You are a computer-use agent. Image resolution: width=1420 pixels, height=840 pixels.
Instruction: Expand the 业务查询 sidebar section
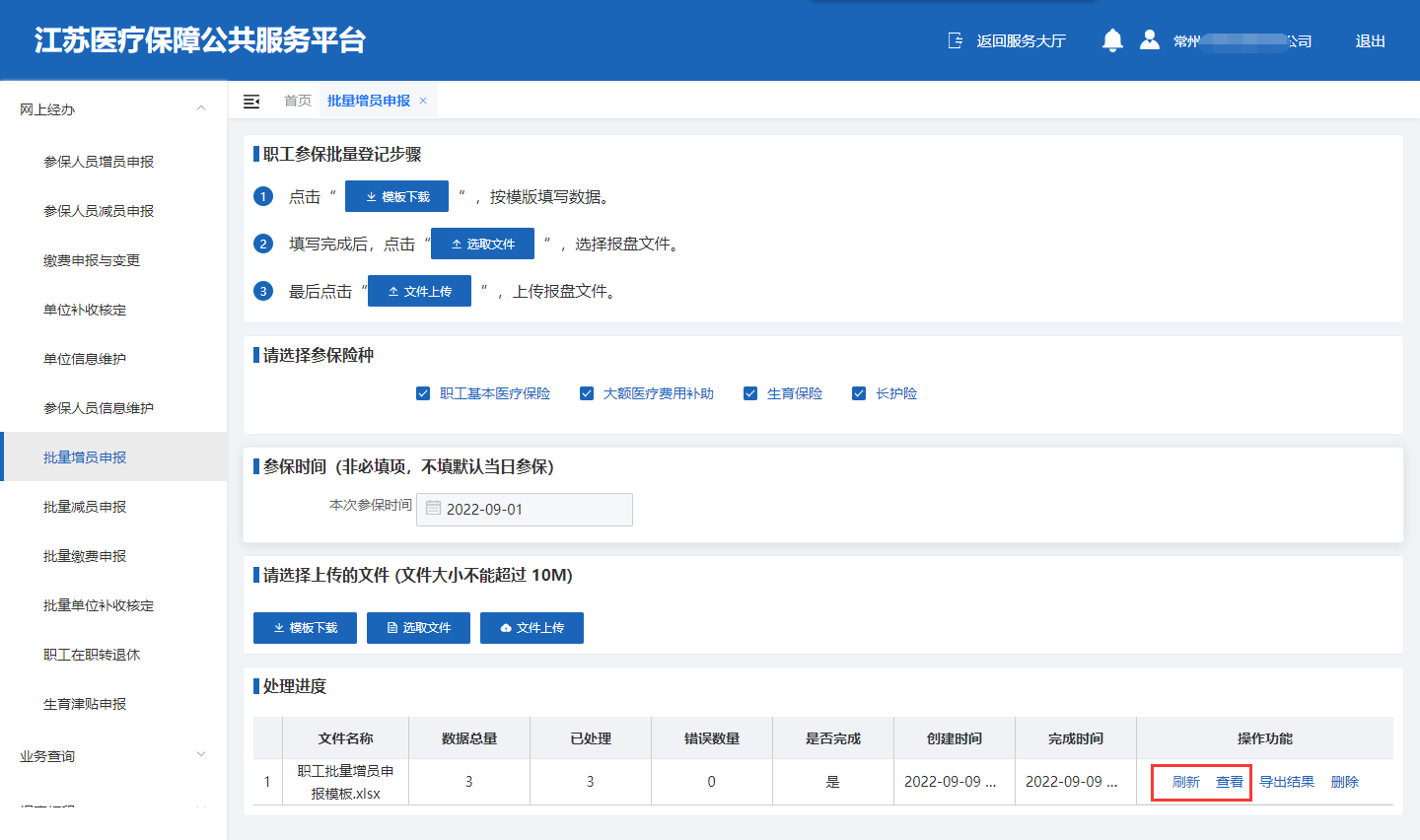click(201, 756)
